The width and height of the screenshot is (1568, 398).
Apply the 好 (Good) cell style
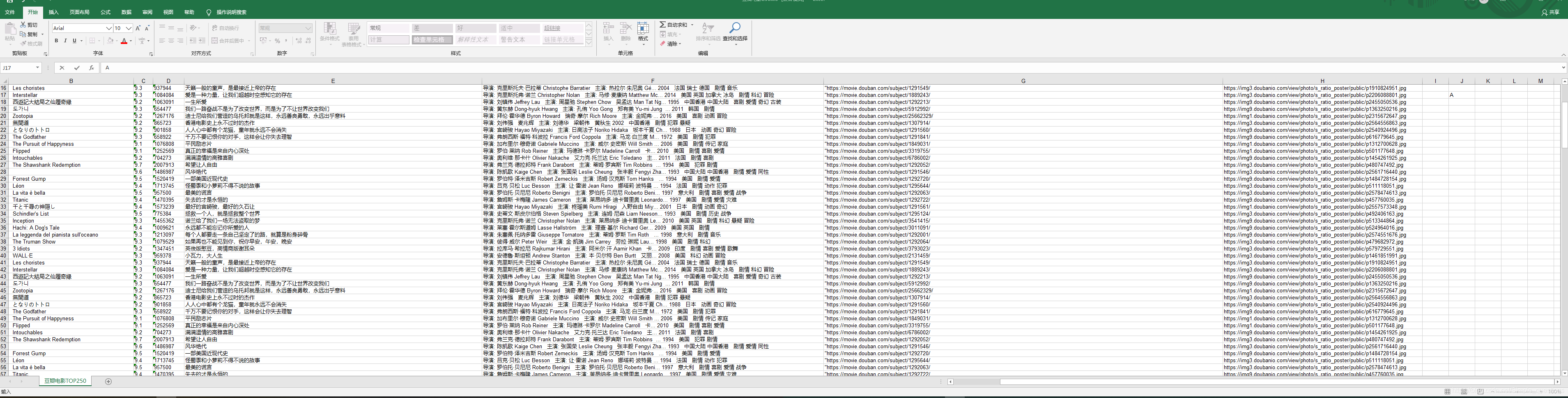click(x=476, y=28)
